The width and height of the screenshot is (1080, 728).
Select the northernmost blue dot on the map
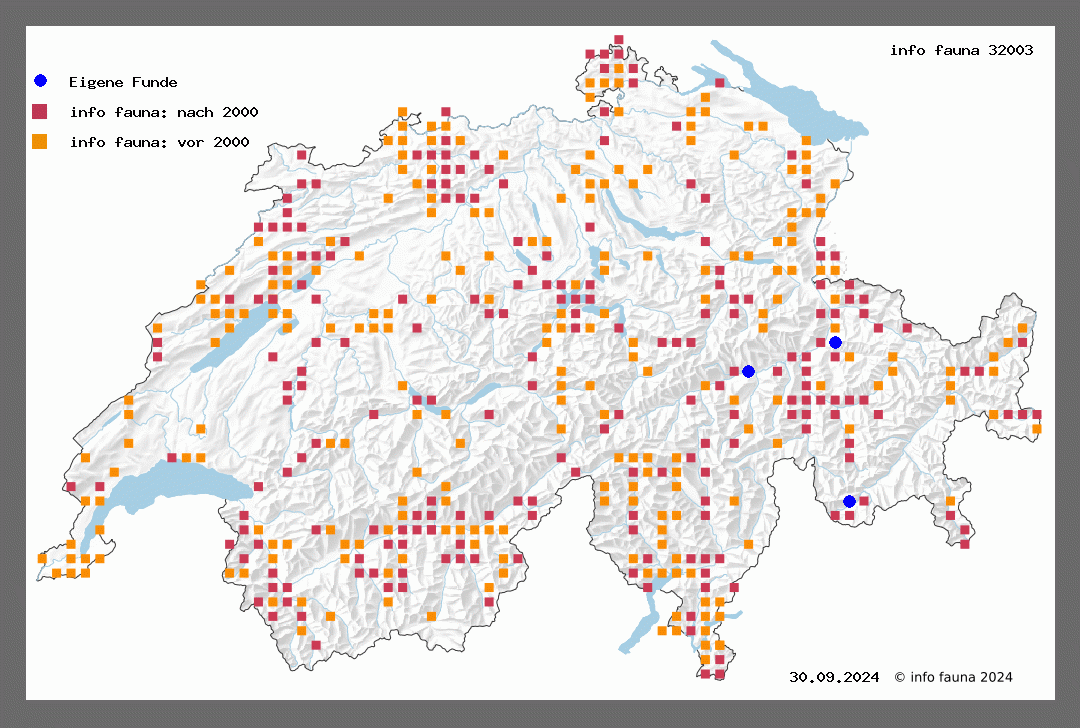pyautogui.click(x=835, y=342)
